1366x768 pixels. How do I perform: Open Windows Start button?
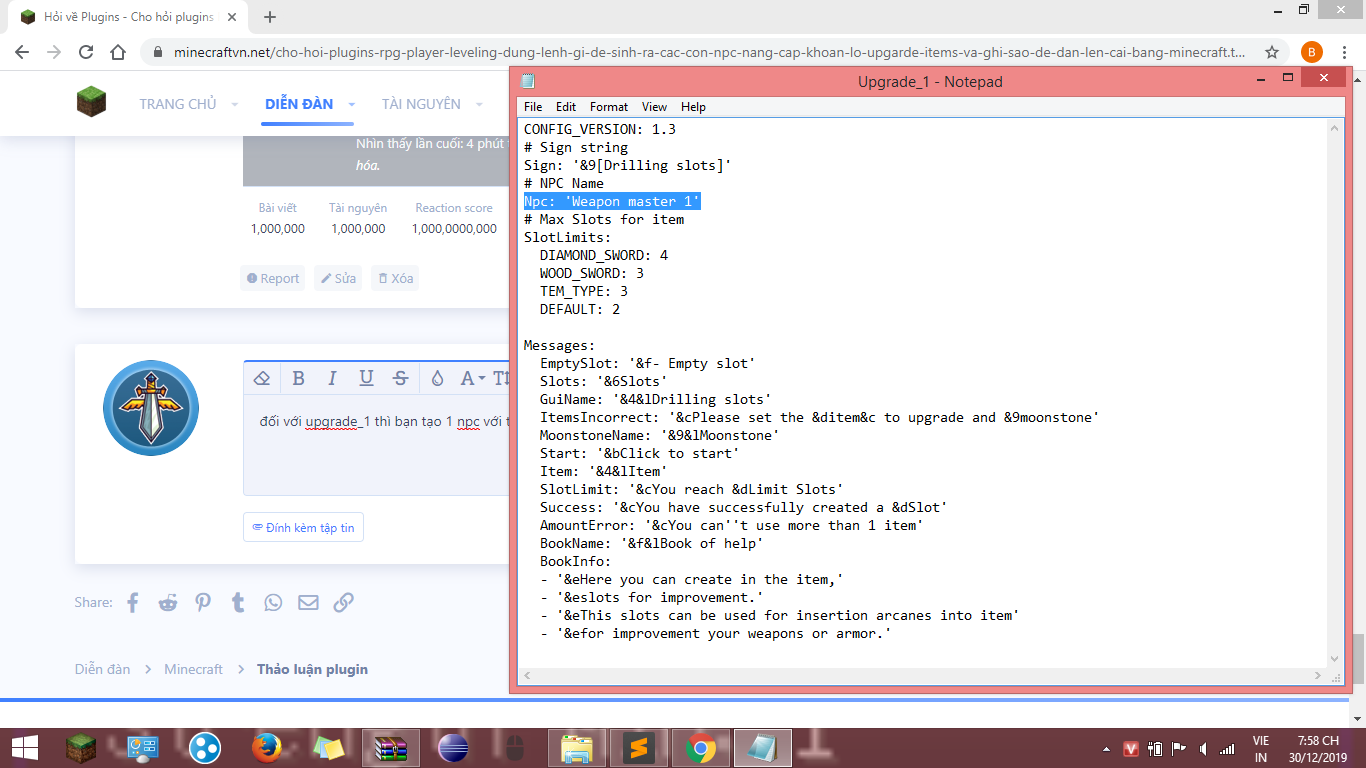pos(25,747)
